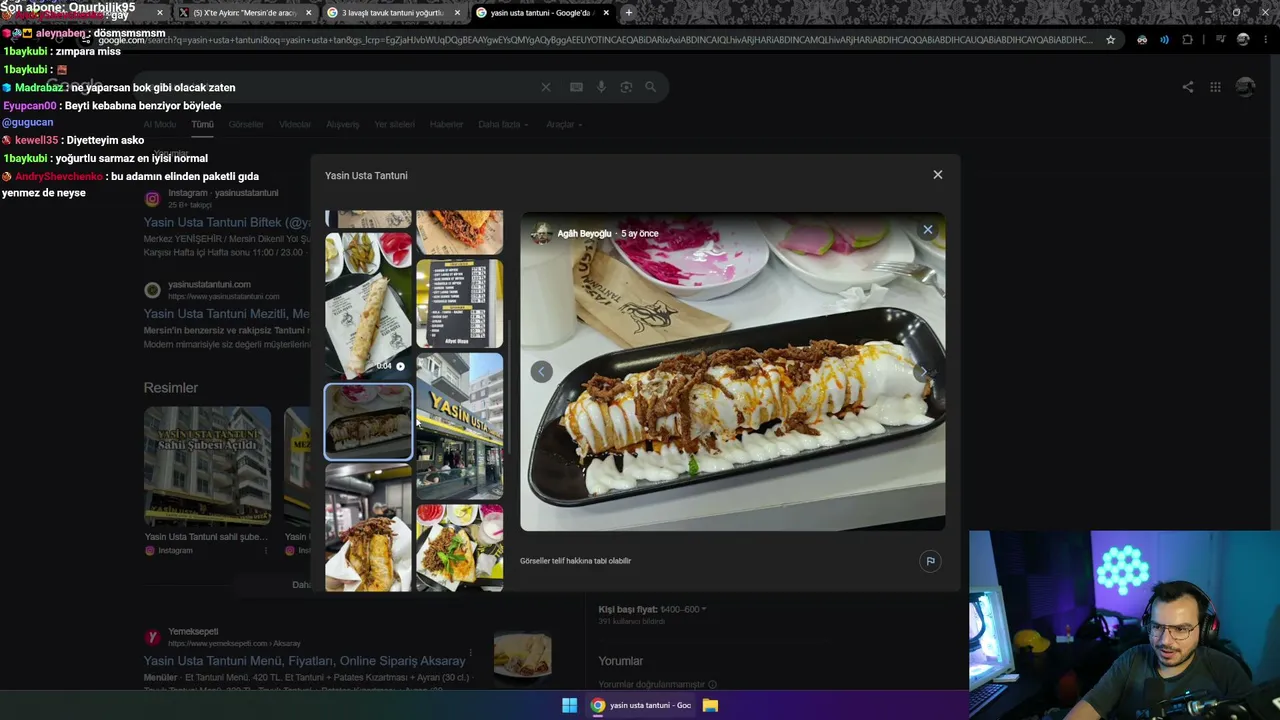Open the Chrome profile icon in the toolbar
1280x720 pixels.
(1243, 40)
